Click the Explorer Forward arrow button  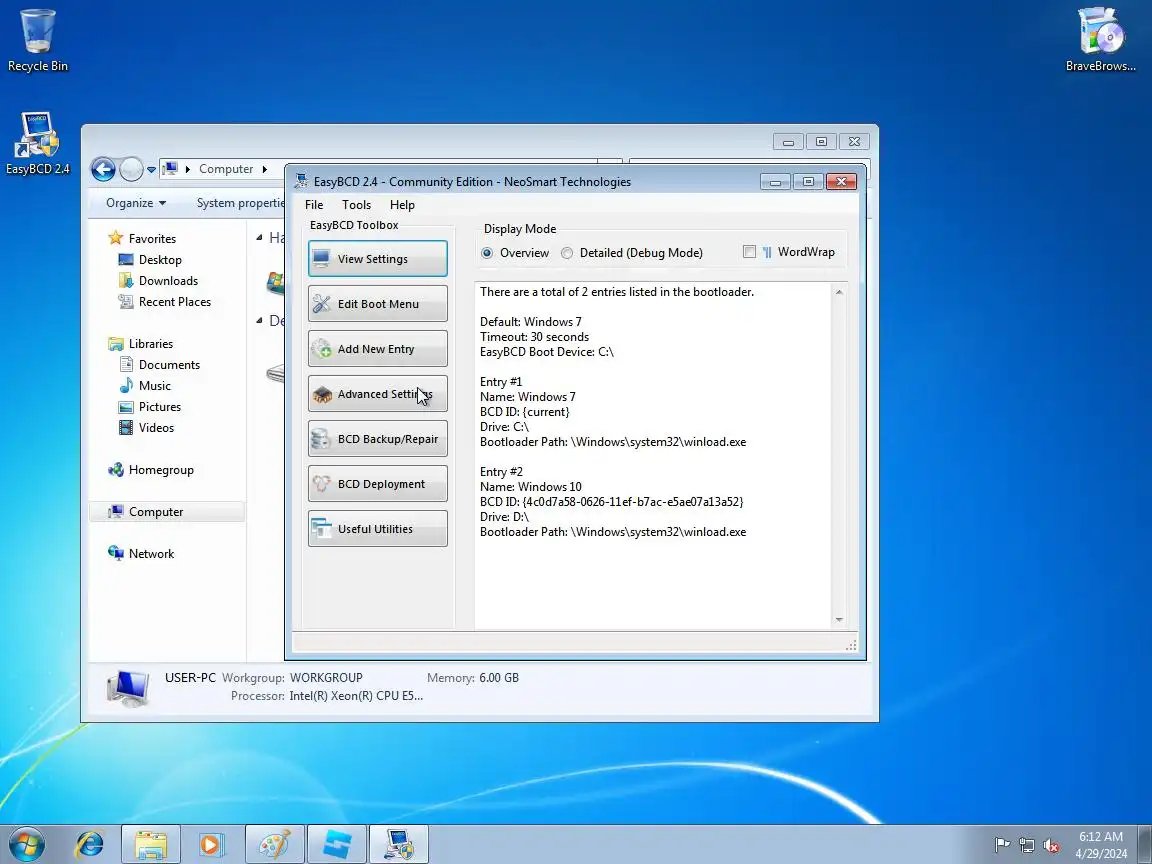coord(131,170)
